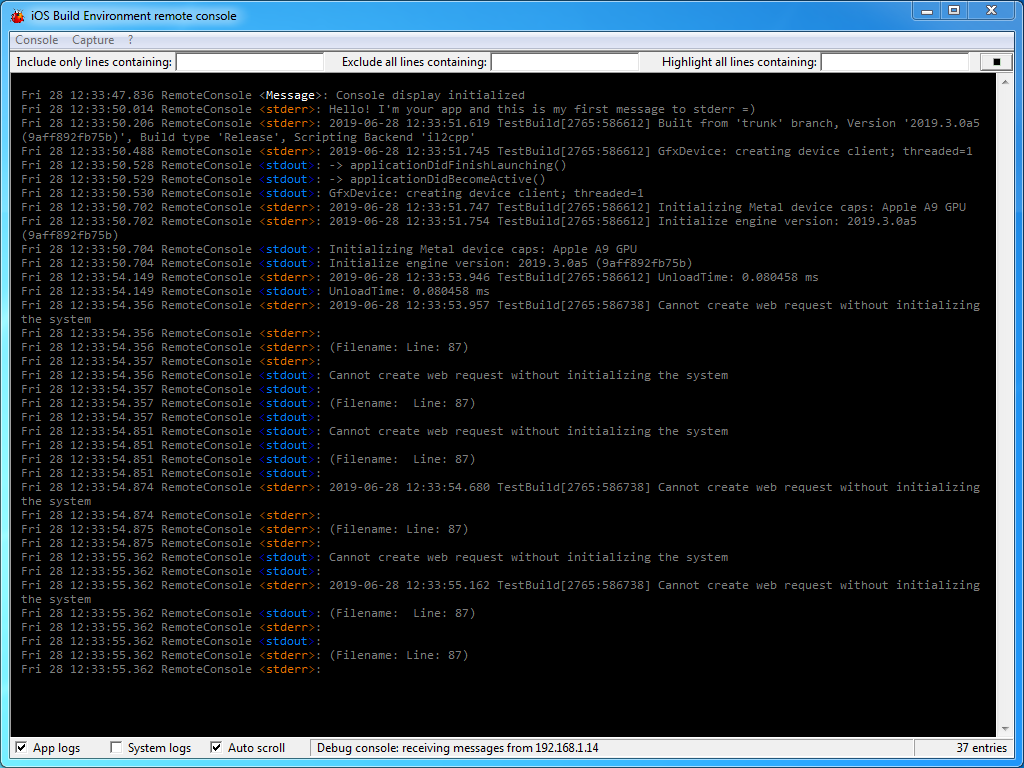Disable the Auto scroll checkbox
Image resolution: width=1024 pixels, height=768 pixels.
[216, 748]
